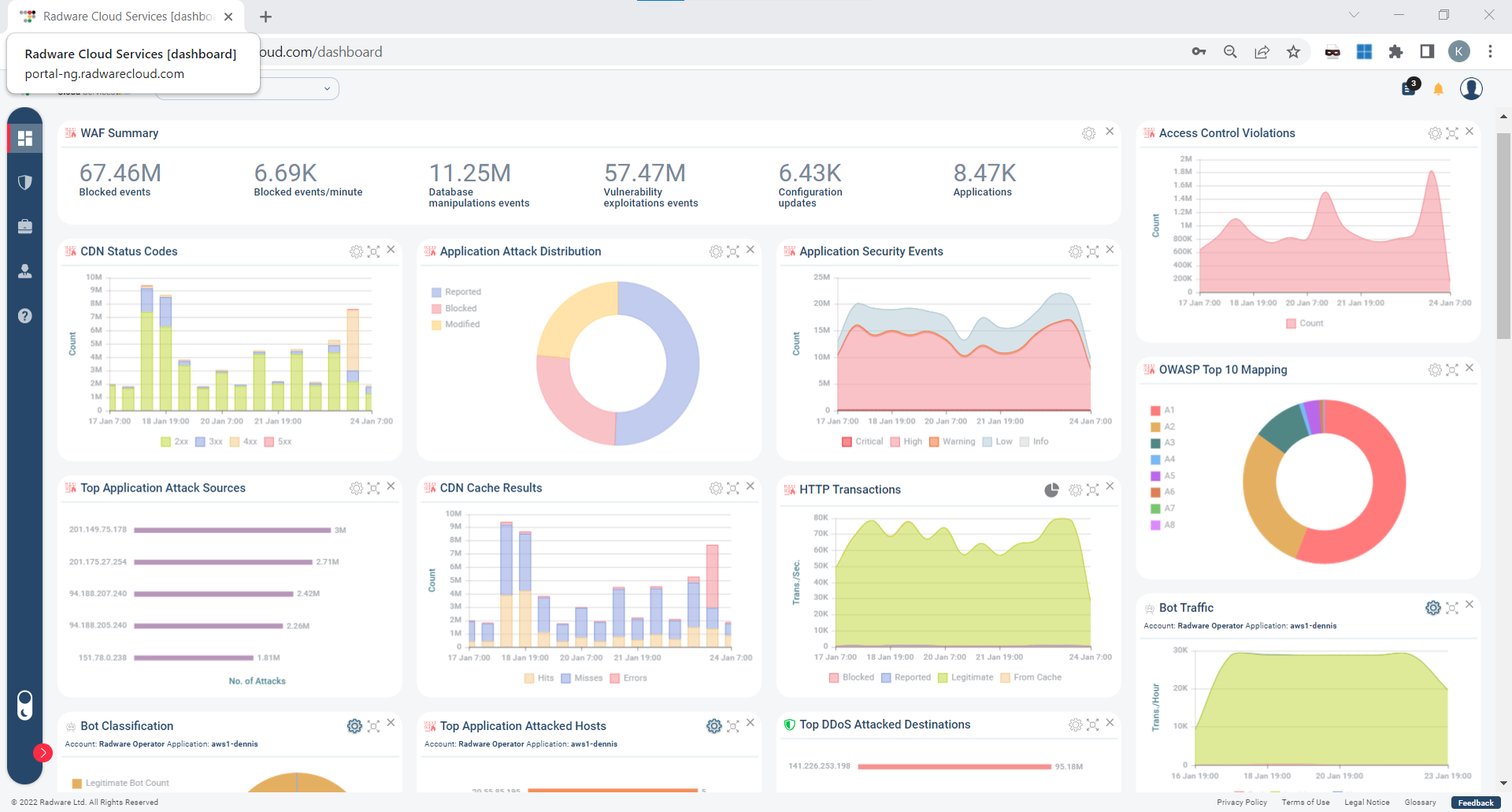The image size is (1512, 812).
Task: Toggle Count legend swatch in Access Control Violations
Action: (1291, 324)
